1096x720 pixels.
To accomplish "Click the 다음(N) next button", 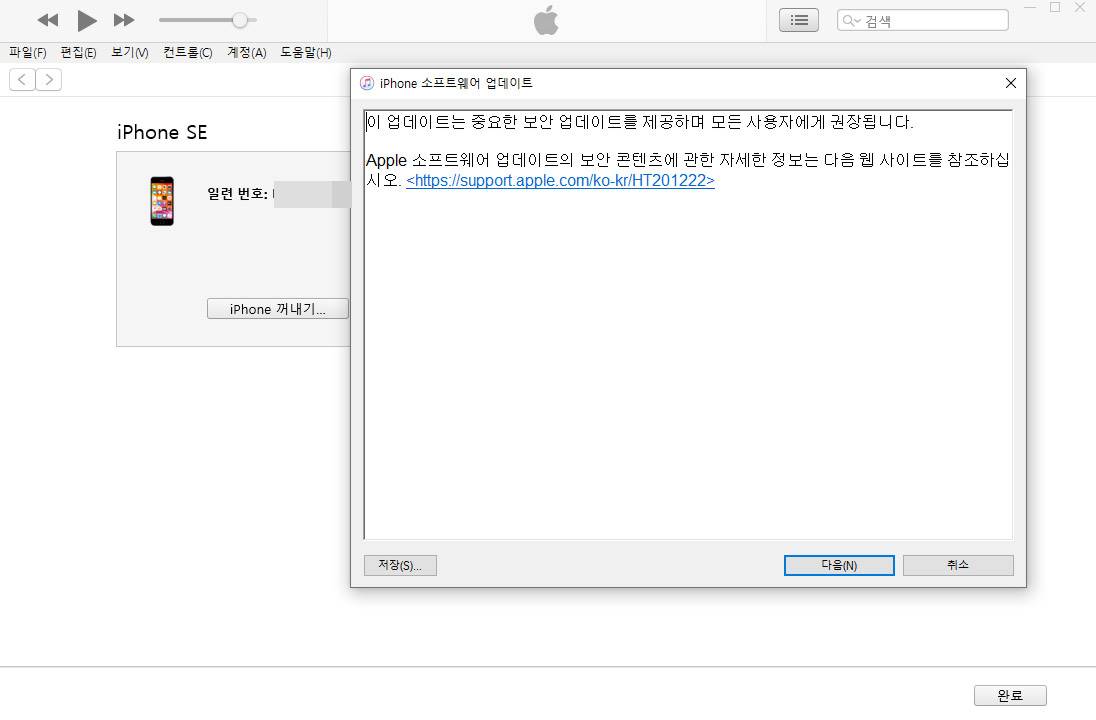I will coord(839,566).
